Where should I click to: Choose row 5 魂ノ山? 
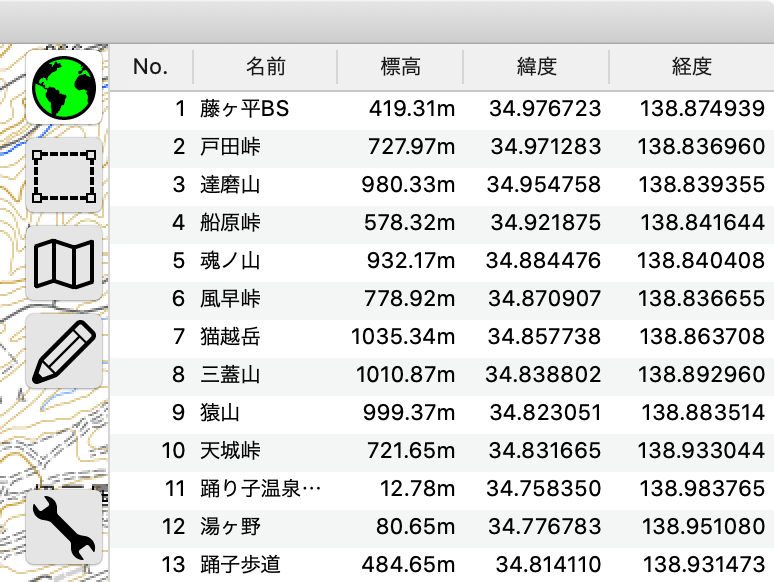click(x=442, y=261)
